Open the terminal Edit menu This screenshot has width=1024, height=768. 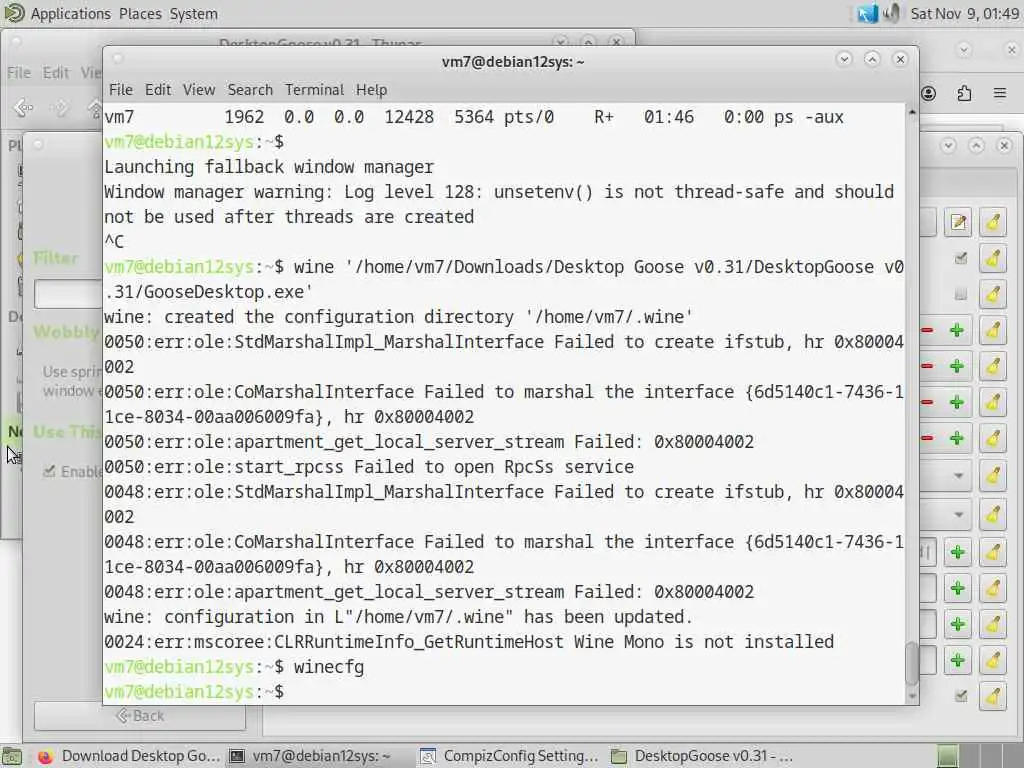tap(157, 89)
